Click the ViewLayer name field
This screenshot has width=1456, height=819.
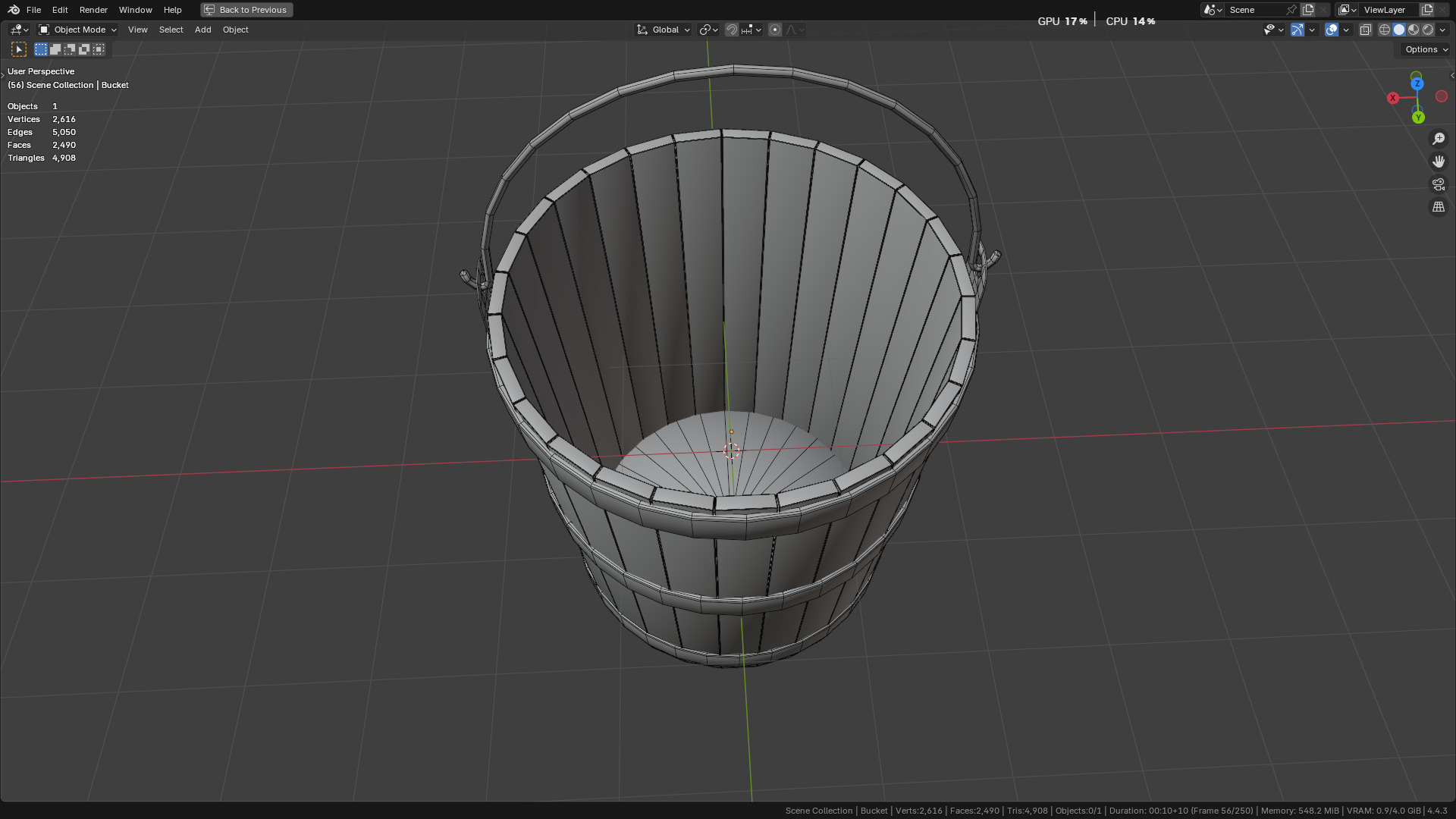(1389, 10)
